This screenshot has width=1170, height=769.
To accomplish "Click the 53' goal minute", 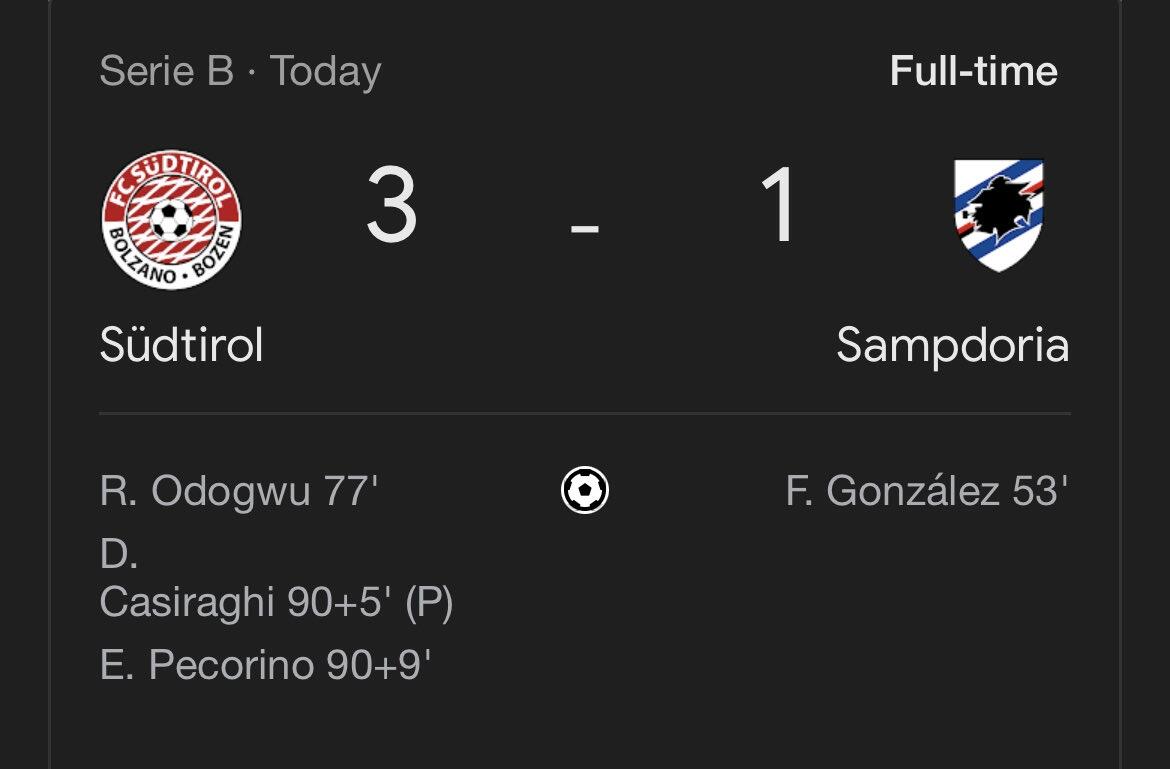I will [1040, 492].
